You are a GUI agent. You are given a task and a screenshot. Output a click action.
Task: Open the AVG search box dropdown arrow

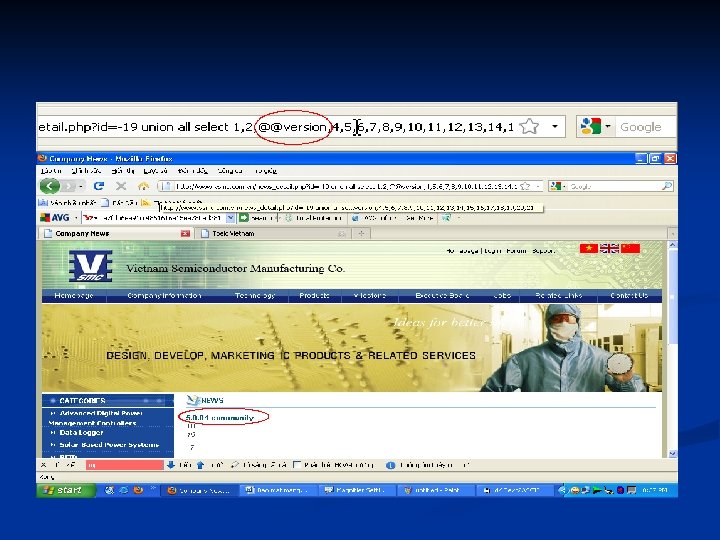[x=231, y=218]
